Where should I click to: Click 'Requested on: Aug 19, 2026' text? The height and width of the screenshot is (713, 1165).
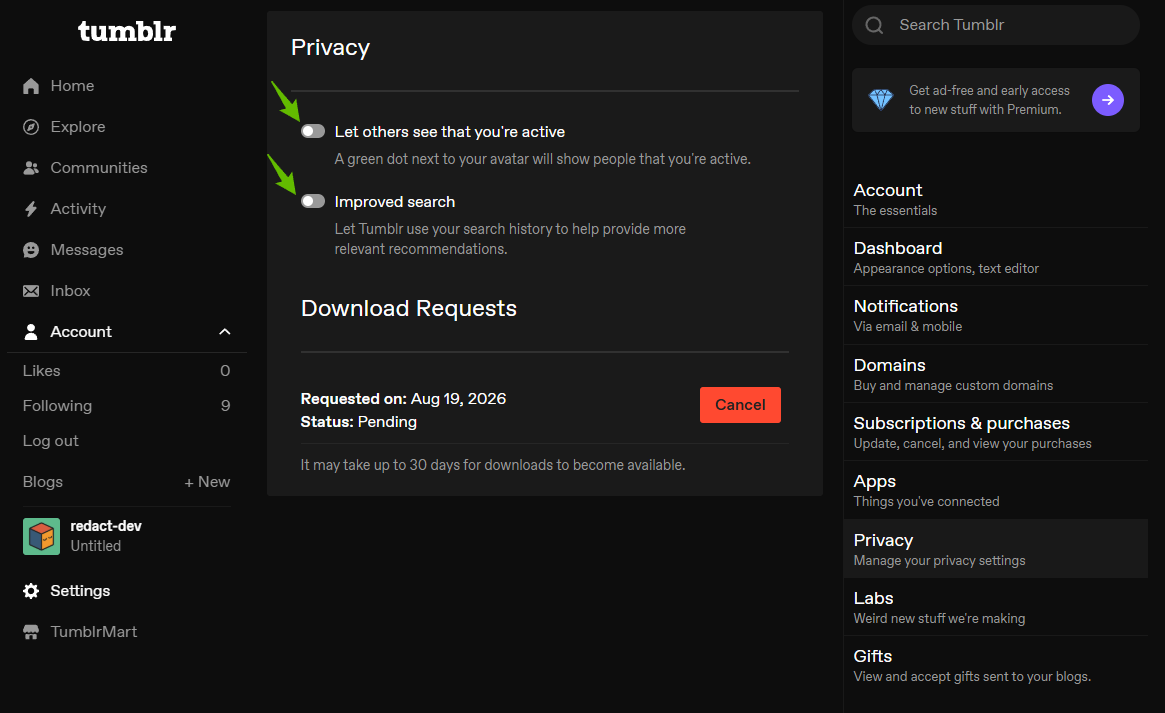pyautogui.click(x=403, y=399)
